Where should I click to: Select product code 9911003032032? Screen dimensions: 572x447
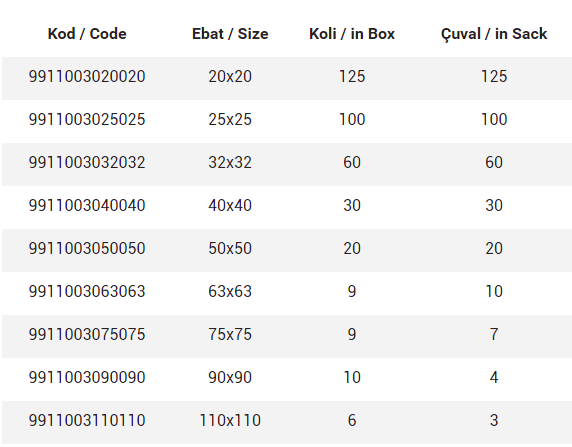(x=87, y=162)
